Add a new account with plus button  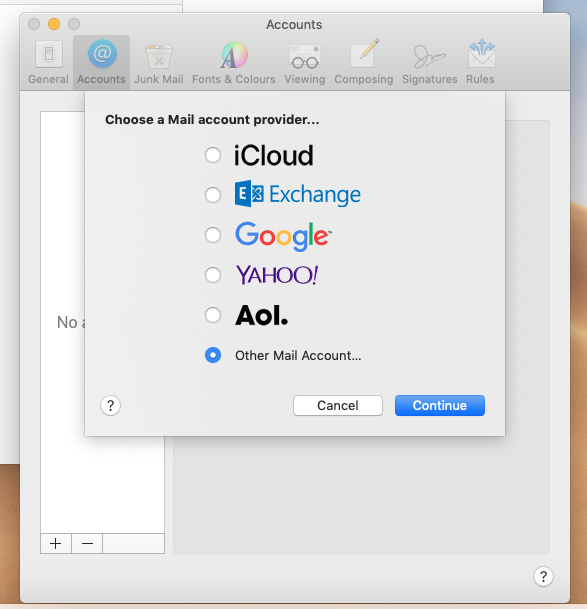click(x=56, y=543)
